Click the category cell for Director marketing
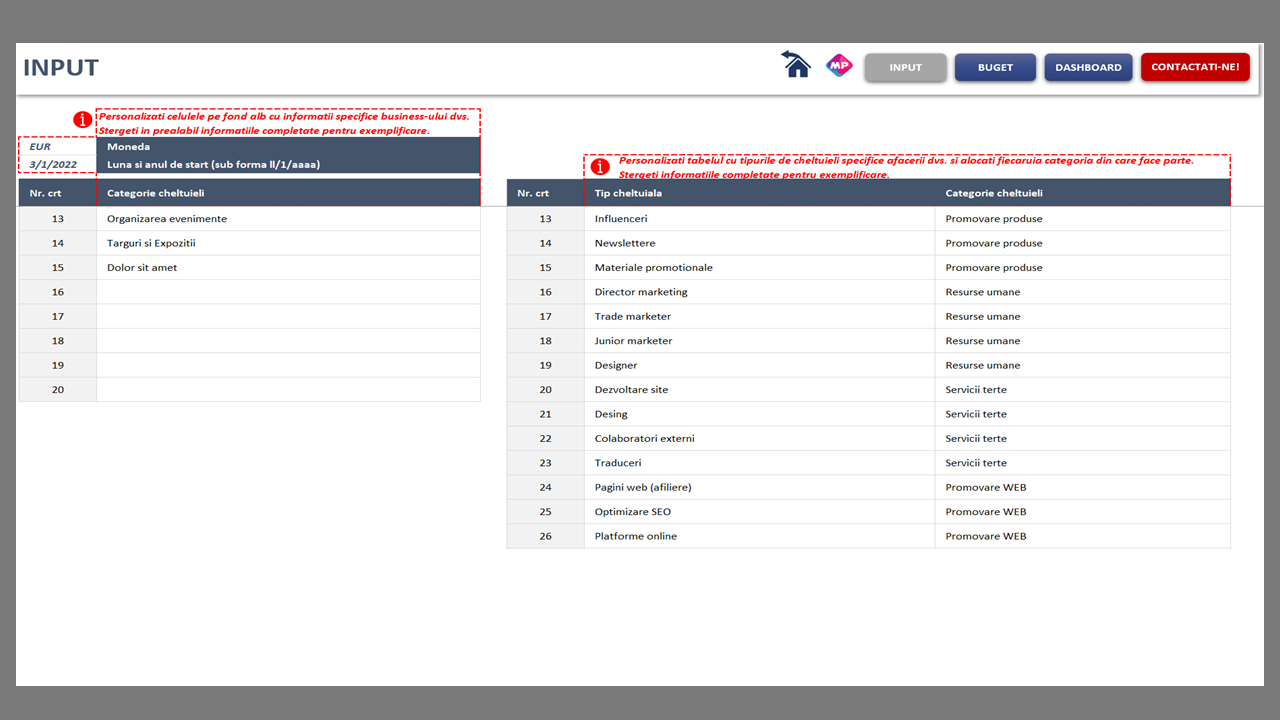The height and width of the screenshot is (720, 1280). pos(1081,292)
